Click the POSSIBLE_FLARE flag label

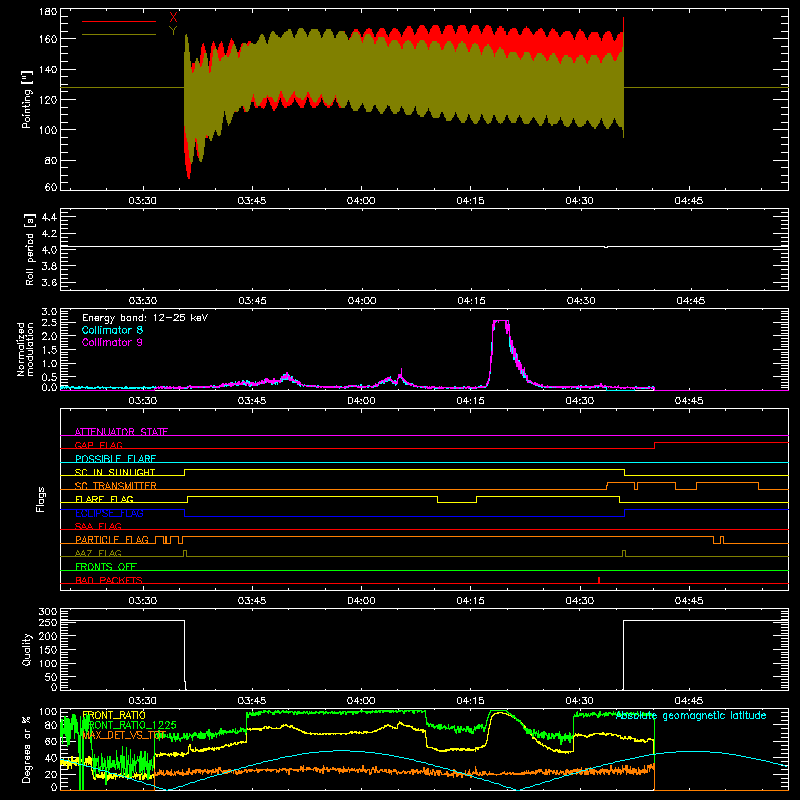coord(115,459)
